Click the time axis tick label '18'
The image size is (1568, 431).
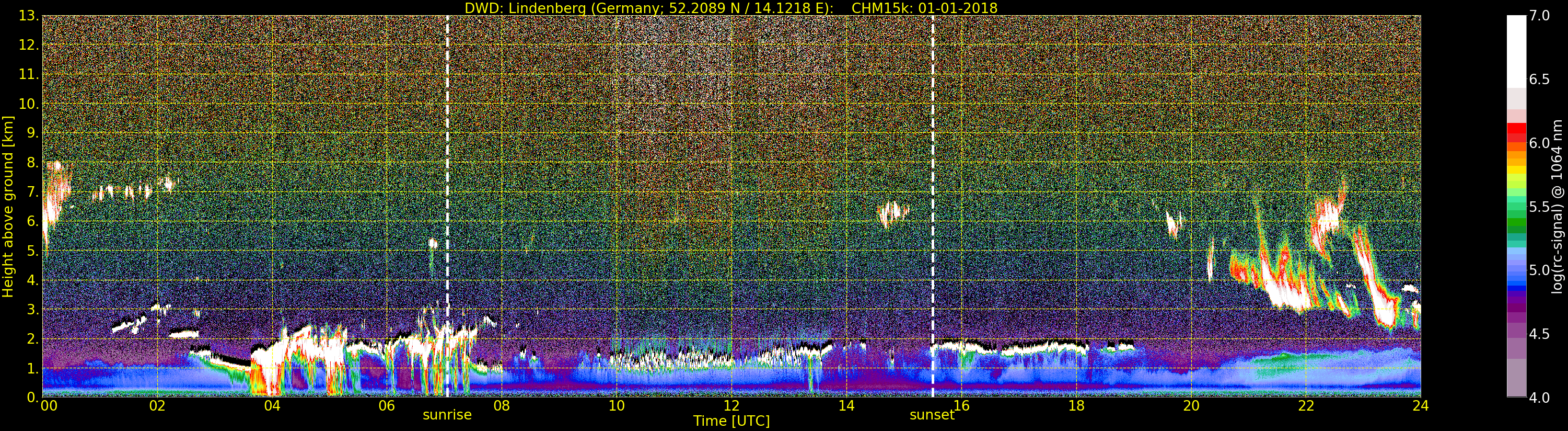tap(1076, 406)
